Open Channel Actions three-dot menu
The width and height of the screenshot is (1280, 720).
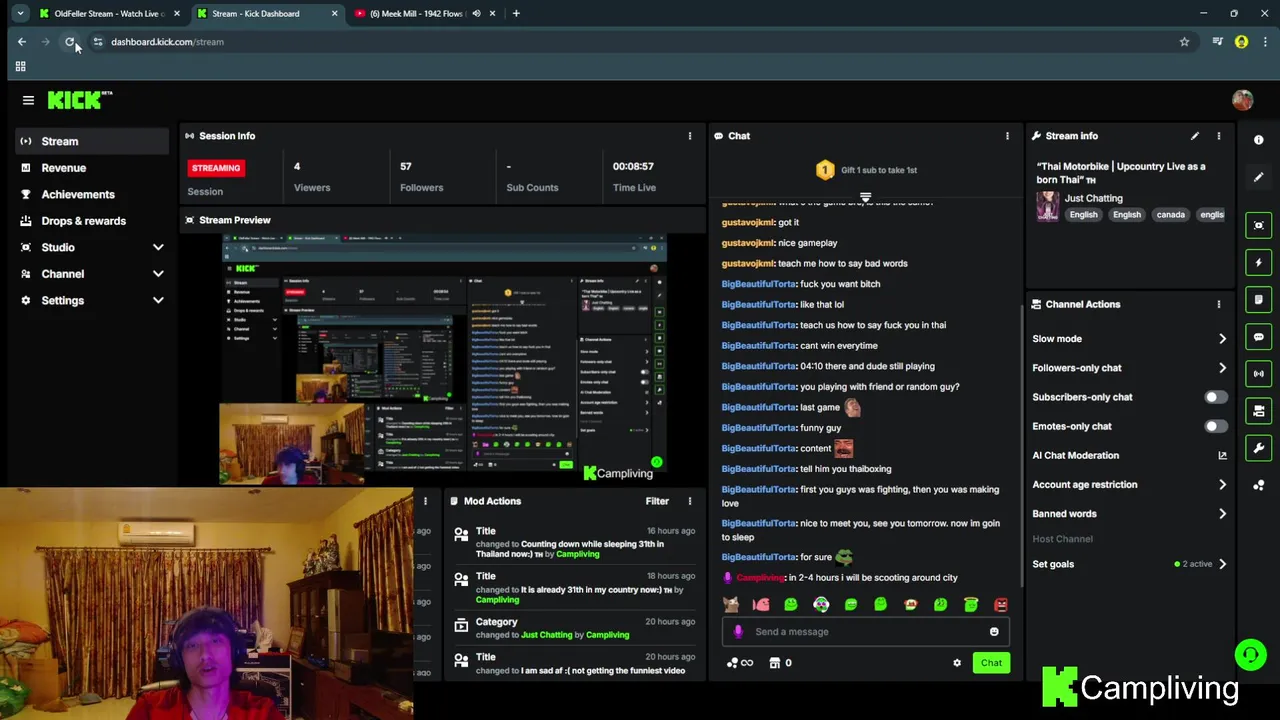click(x=1218, y=304)
